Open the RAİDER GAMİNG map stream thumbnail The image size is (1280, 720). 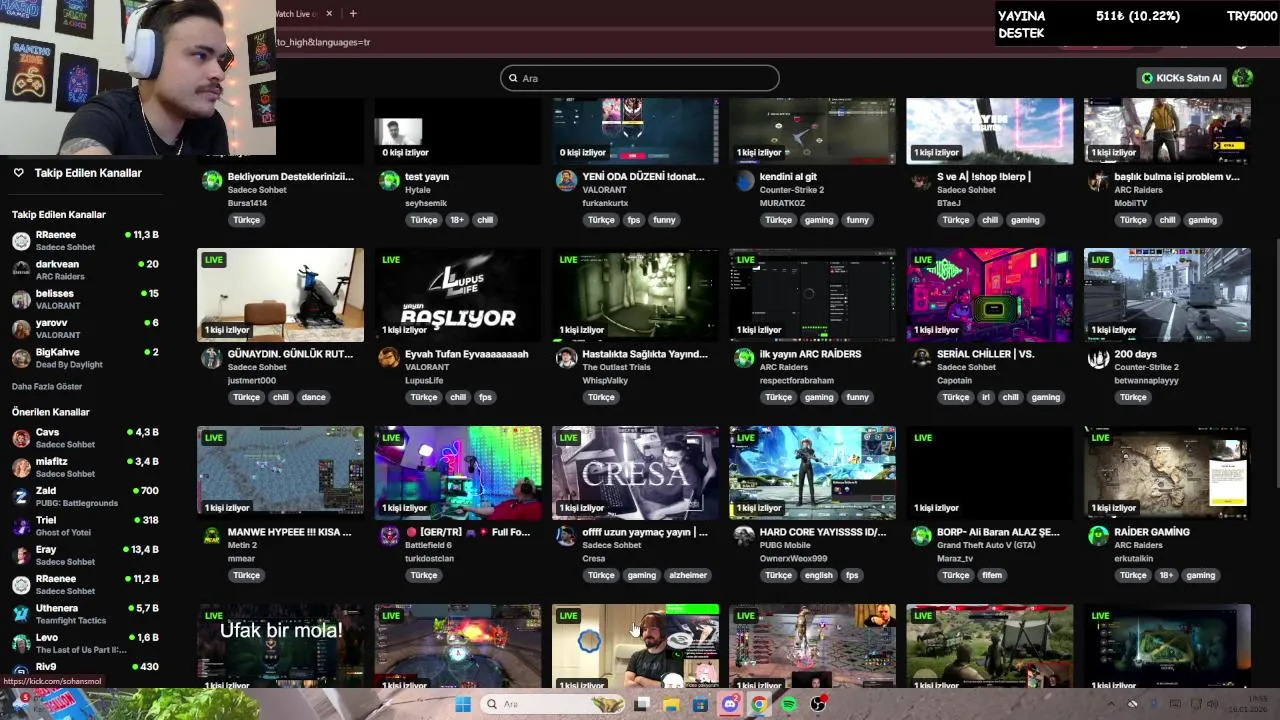[1167, 473]
